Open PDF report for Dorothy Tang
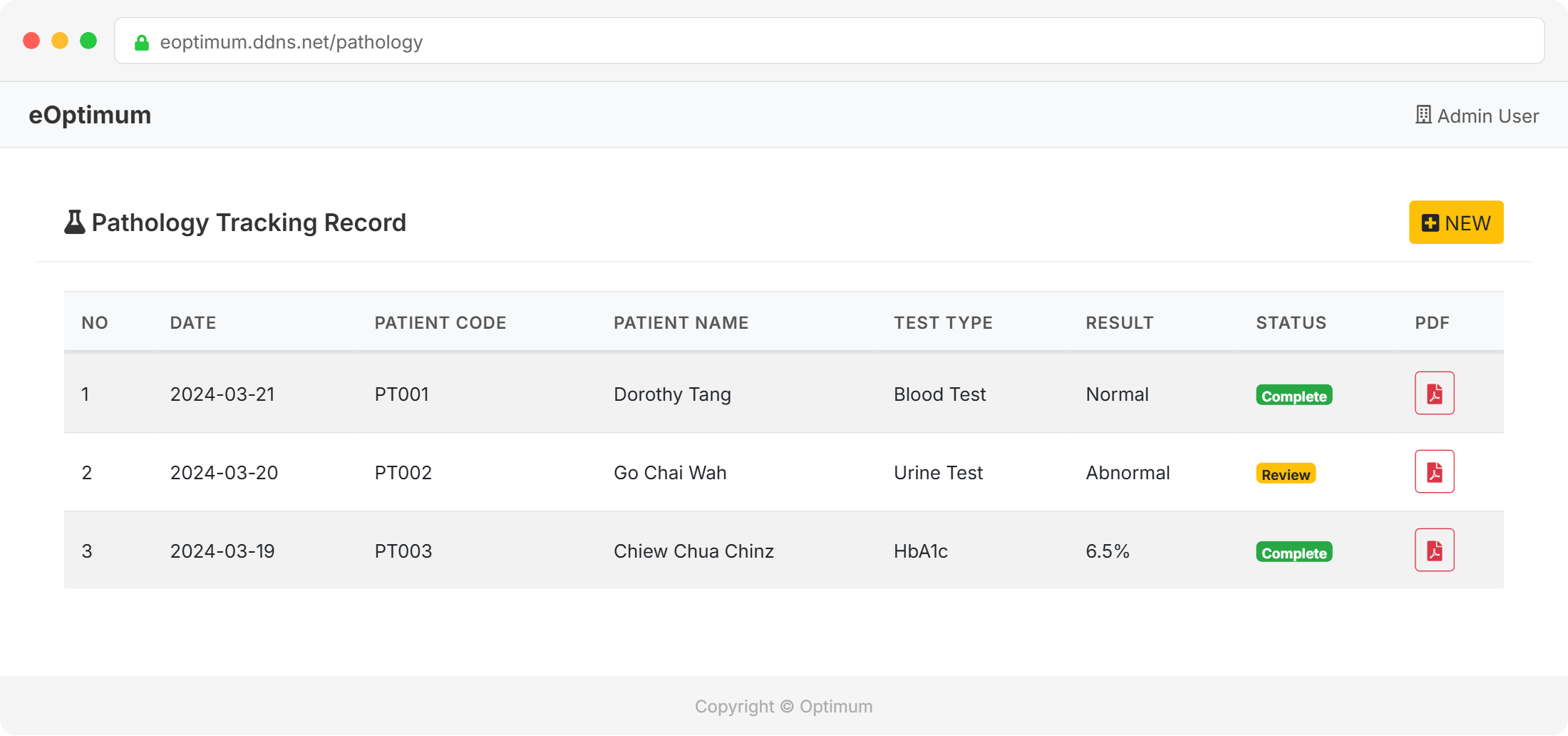The image size is (1568, 736). pyautogui.click(x=1434, y=393)
